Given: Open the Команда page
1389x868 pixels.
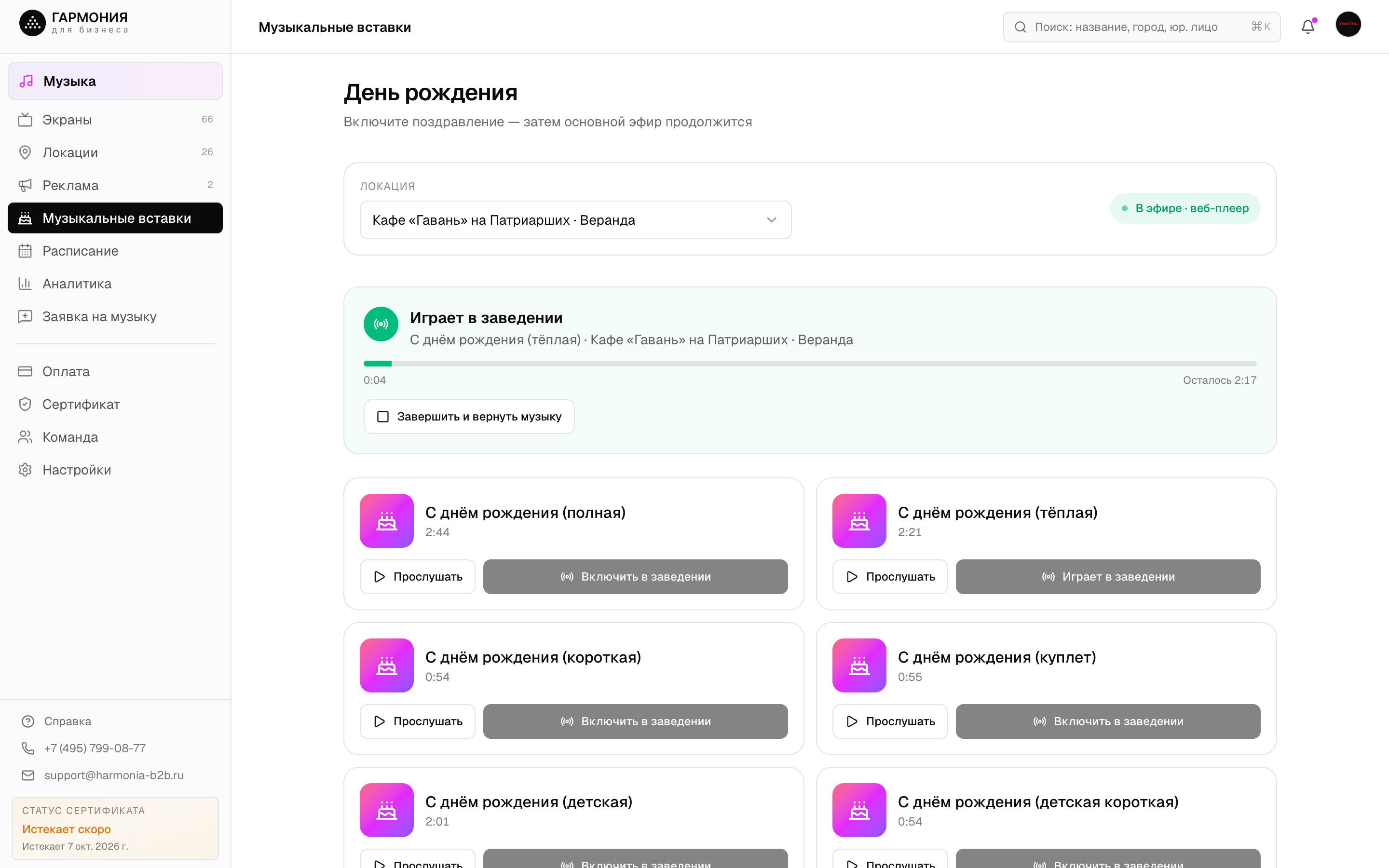Looking at the screenshot, I should (115, 437).
